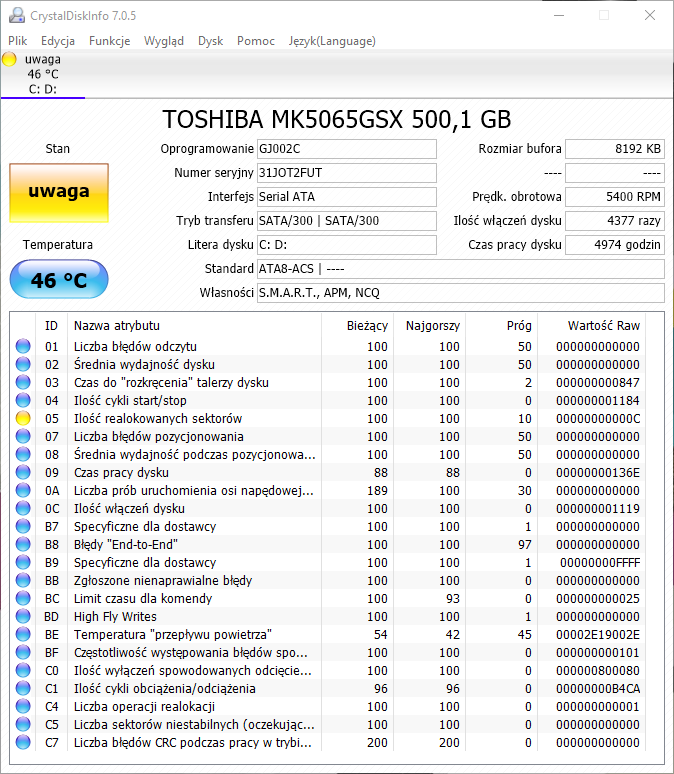The height and width of the screenshot is (774, 674).
Task: Click the serial number field 31JOT2FUT
Action: 347,173
